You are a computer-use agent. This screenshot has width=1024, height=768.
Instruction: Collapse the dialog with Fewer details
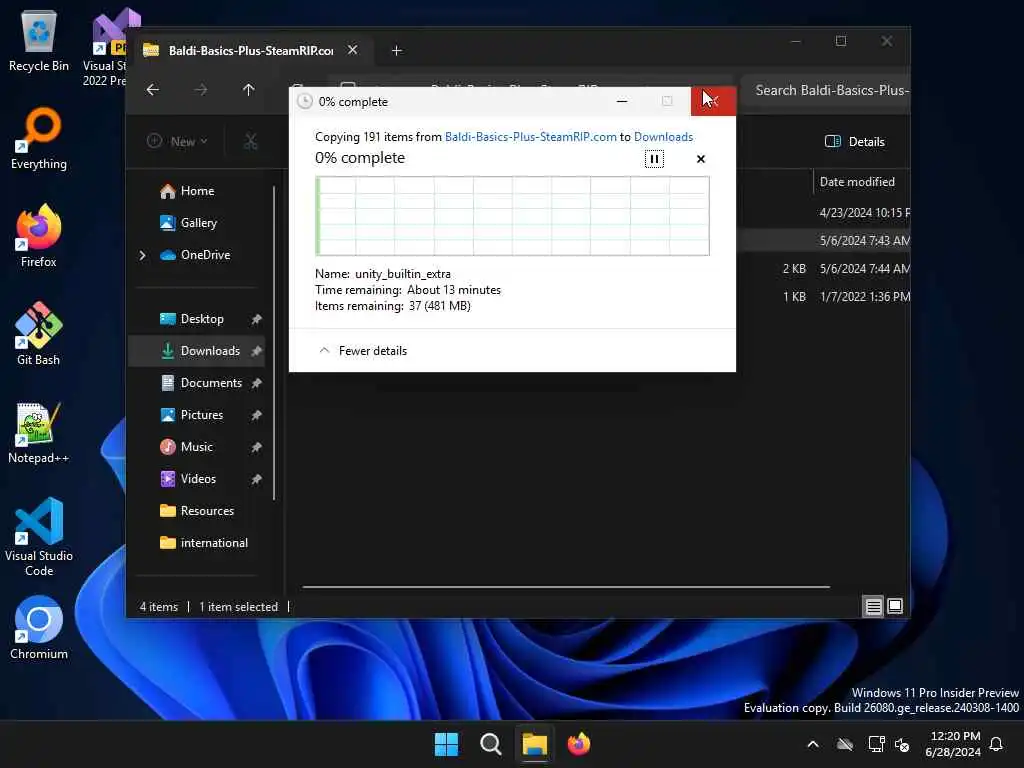point(363,351)
